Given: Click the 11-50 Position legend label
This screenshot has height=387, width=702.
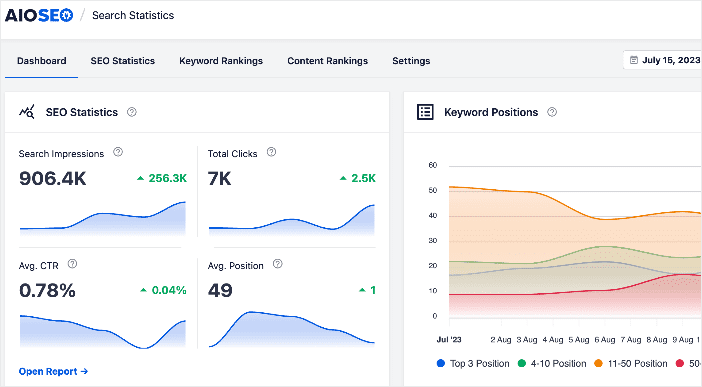Looking at the screenshot, I should [638, 363].
